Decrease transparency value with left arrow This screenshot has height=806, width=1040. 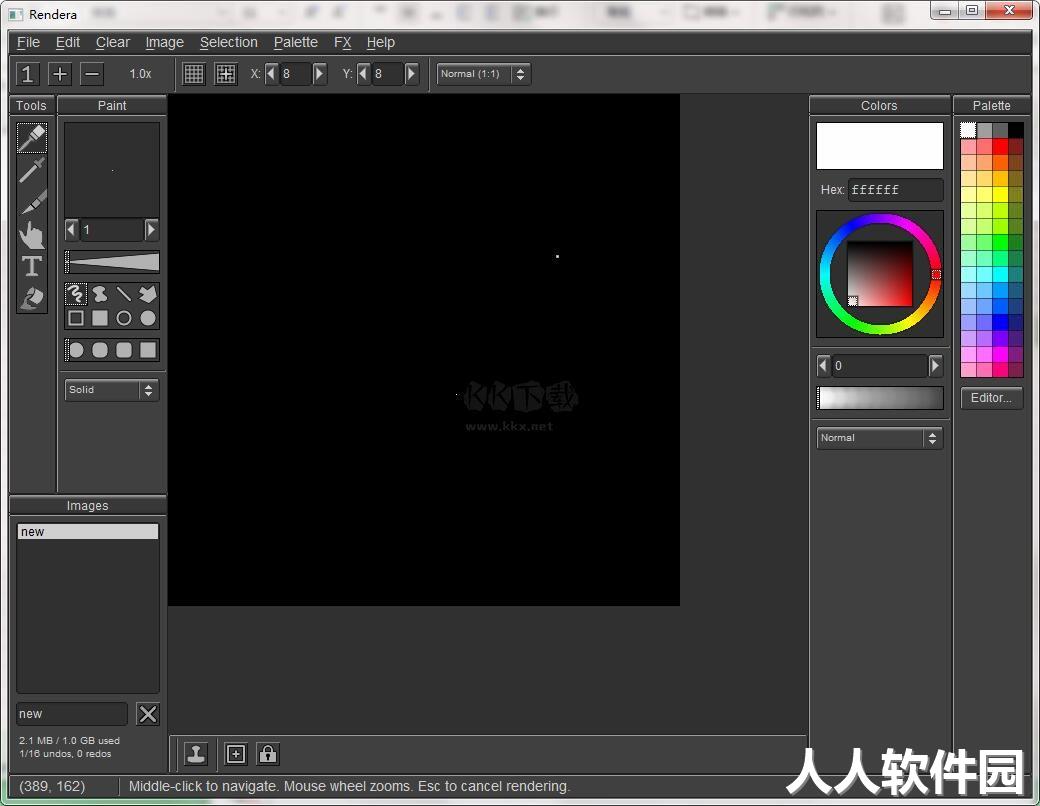pyautogui.click(x=824, y=366)
